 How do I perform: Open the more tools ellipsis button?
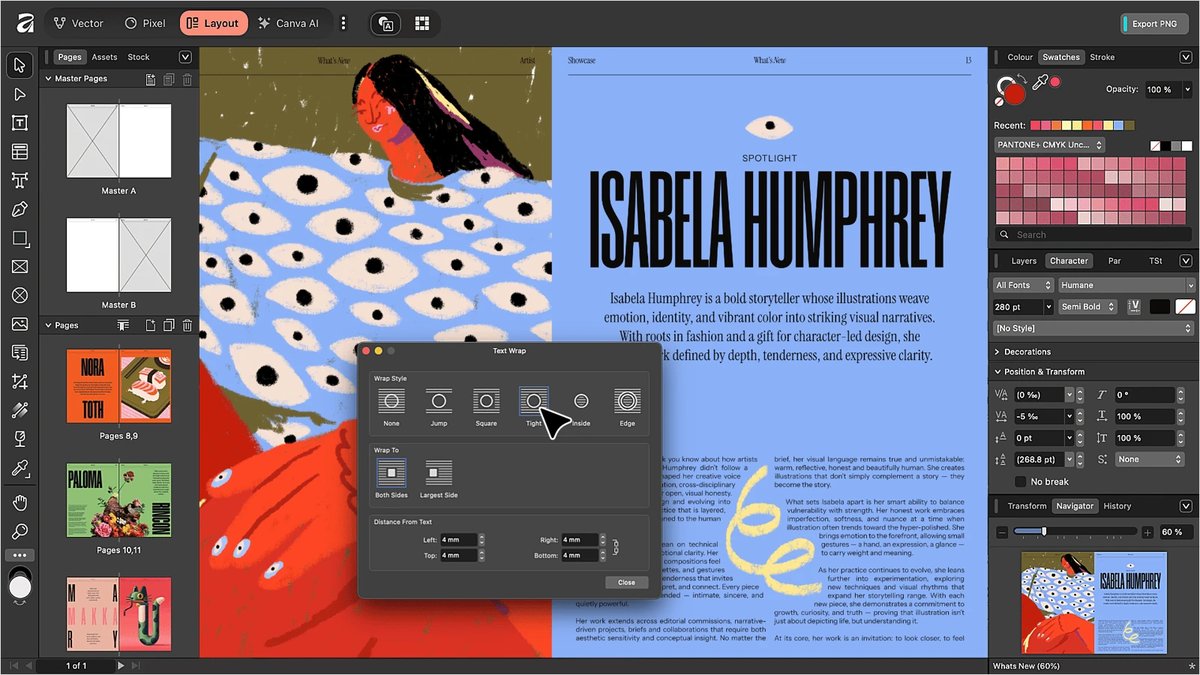click(19, 555)
